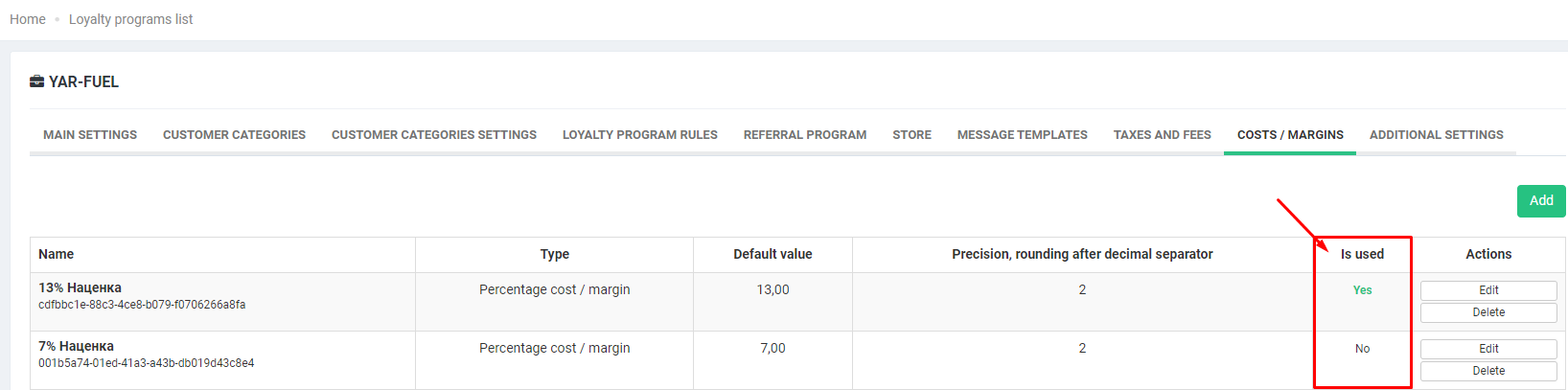This screenshot has width=1568, height=390.
Task: Open the Taxes and Fees tab
Action: pyautogui.click(x=1162, y=135)
